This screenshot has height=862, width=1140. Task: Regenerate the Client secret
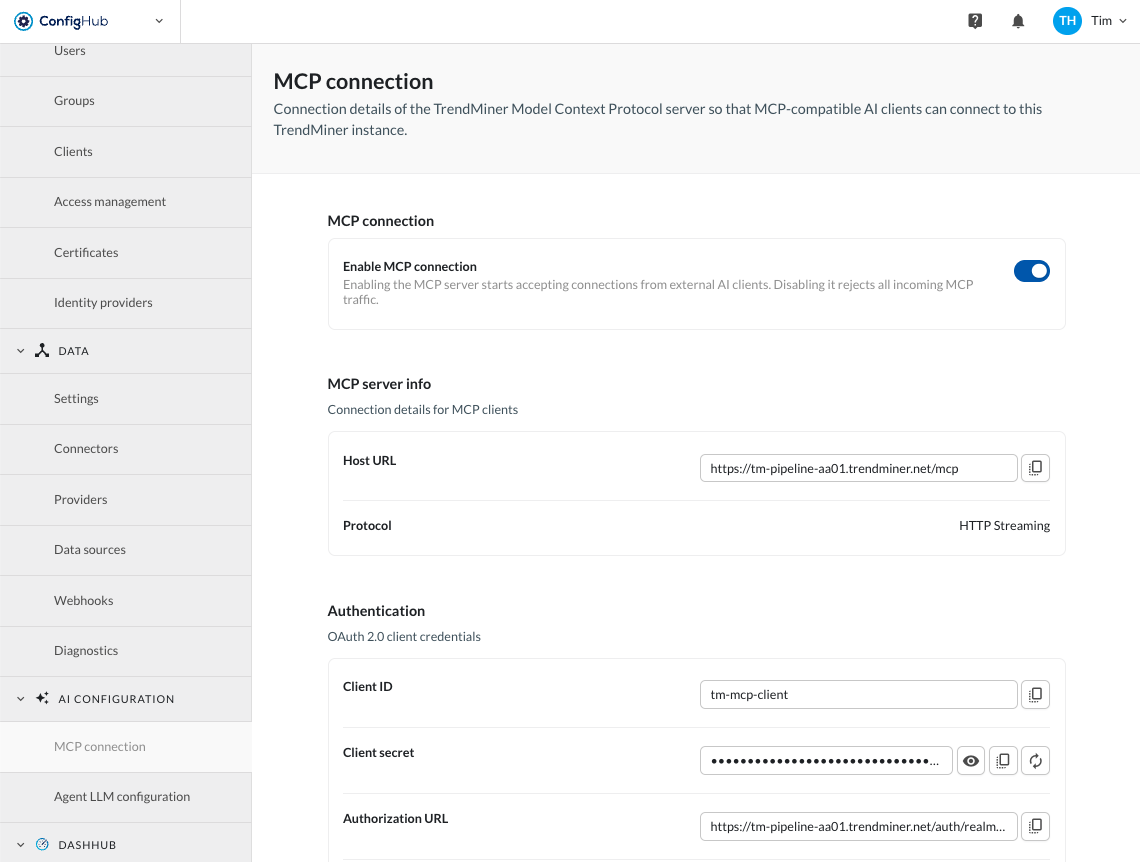(1035, 761)
